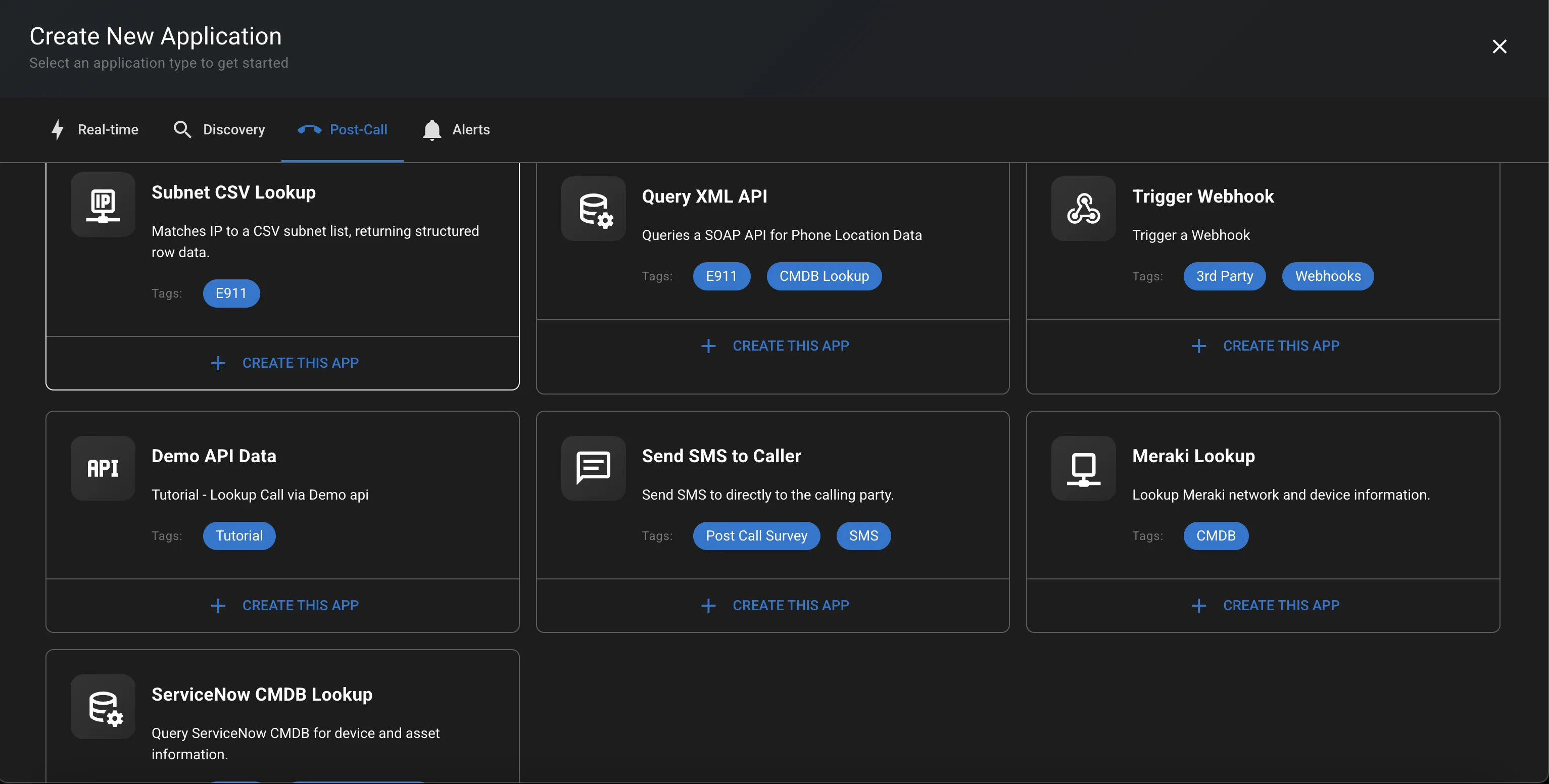Click the Tutorial tag

click(239, 536)
